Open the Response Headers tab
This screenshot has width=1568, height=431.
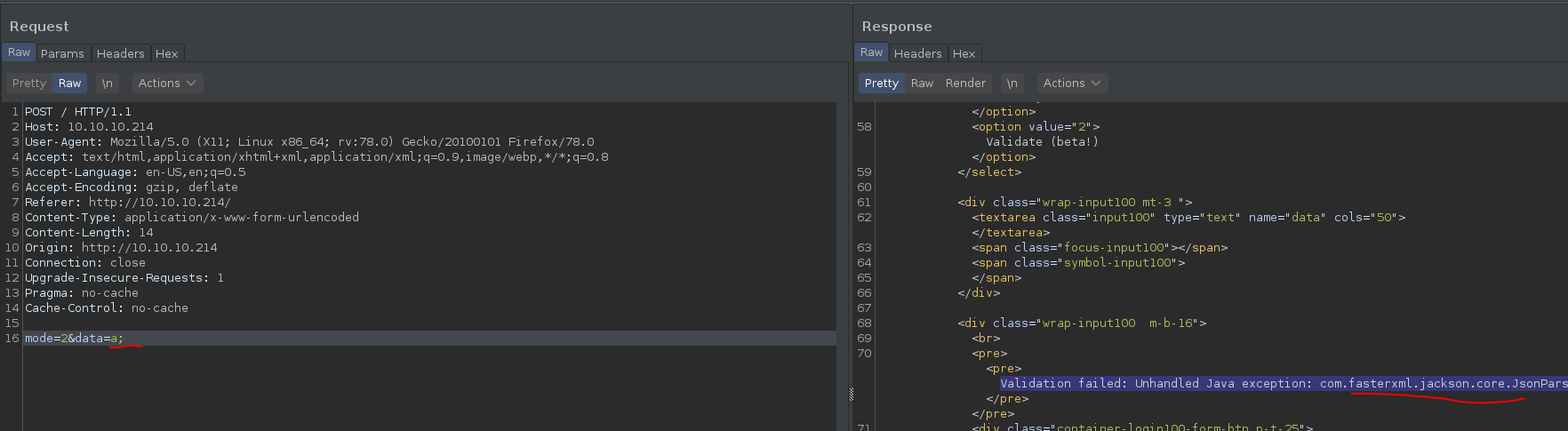[917, 53]
